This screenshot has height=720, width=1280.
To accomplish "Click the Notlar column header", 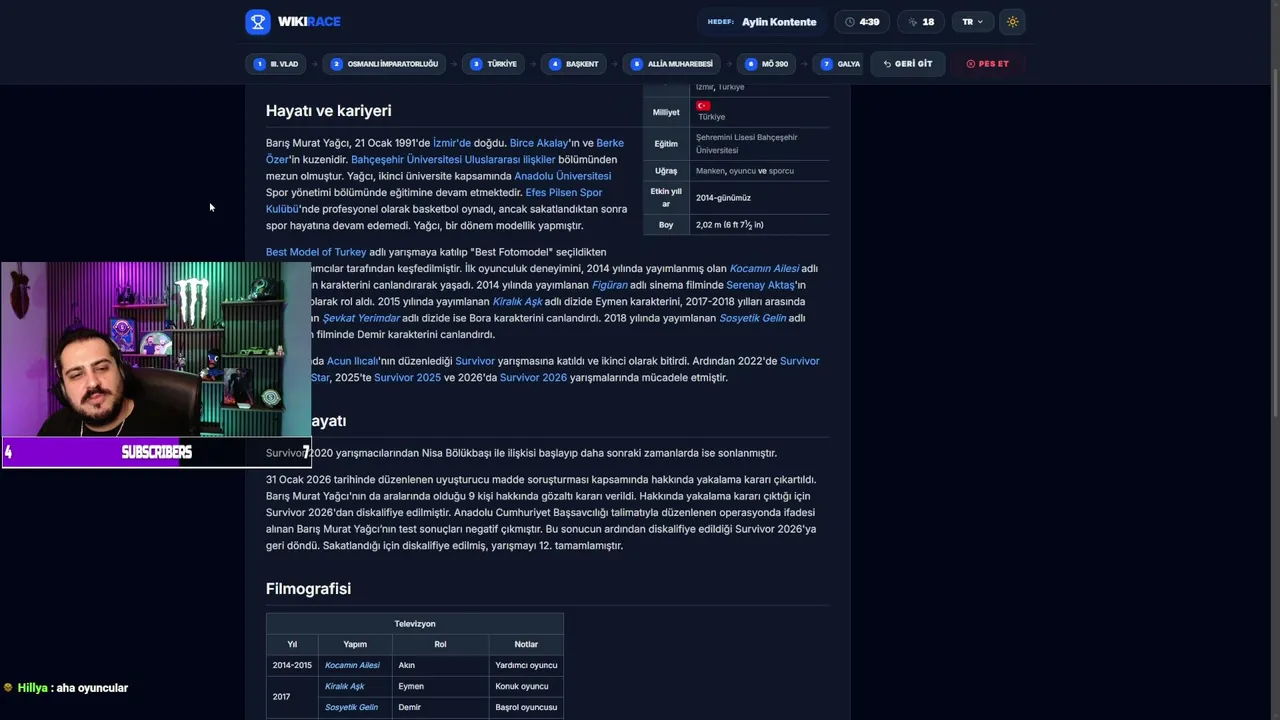I will pos(526,645).
